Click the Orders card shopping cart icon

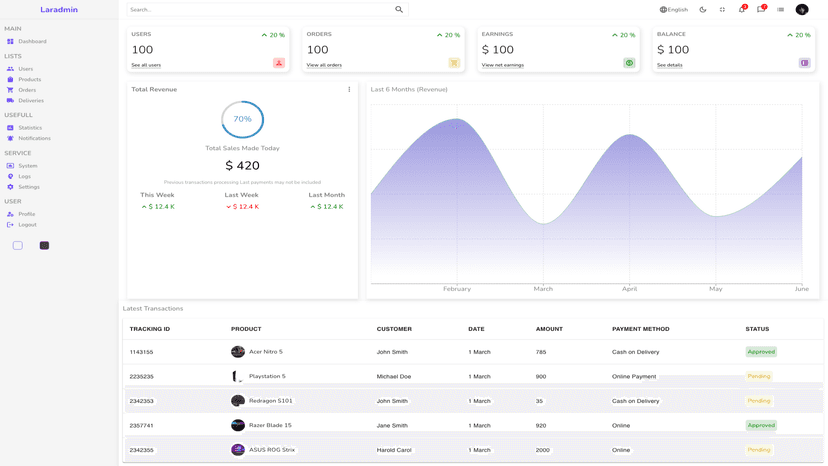(x=454, y=63)
